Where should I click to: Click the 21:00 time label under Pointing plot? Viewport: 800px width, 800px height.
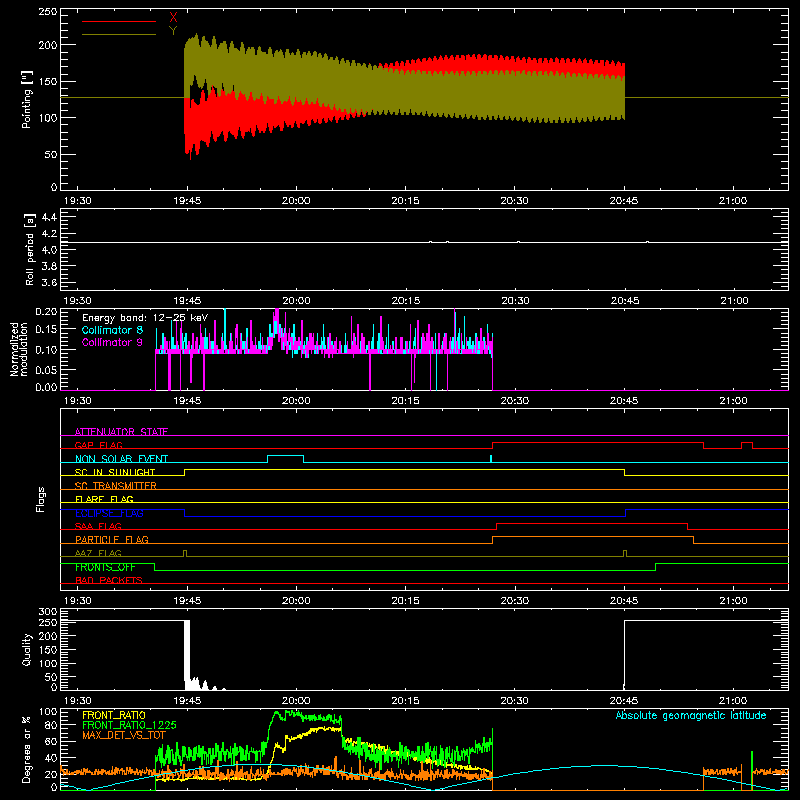click(x=733, y=201)
